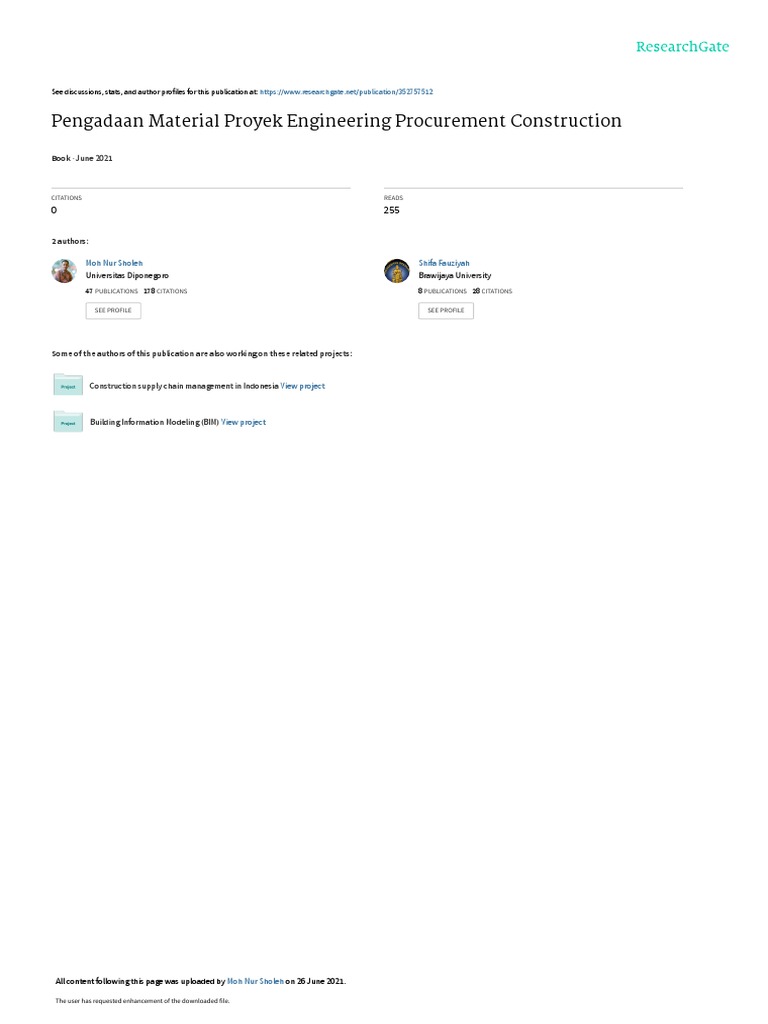
Task: Click Moh Nur Sholeh's profile photo
Action: (64, 270)
